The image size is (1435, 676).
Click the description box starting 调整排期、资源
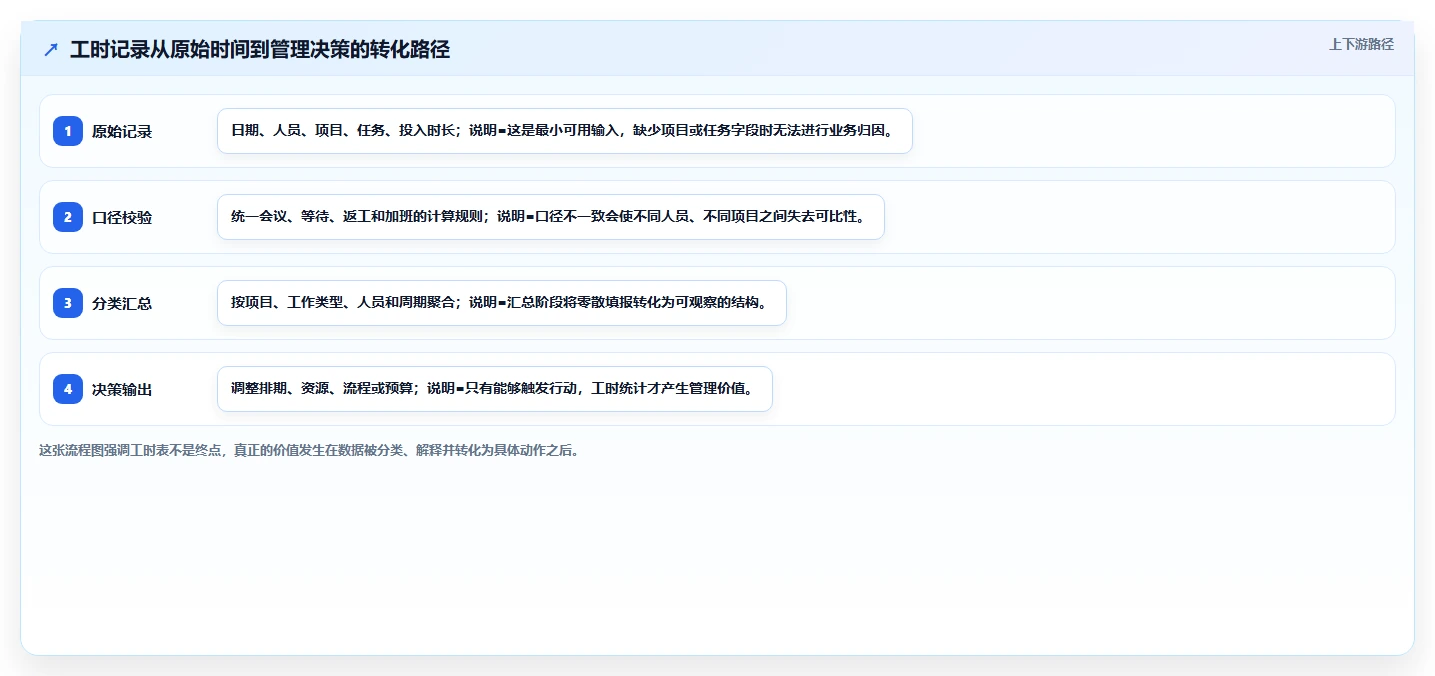pyautogui.click(x=495, y=389)
